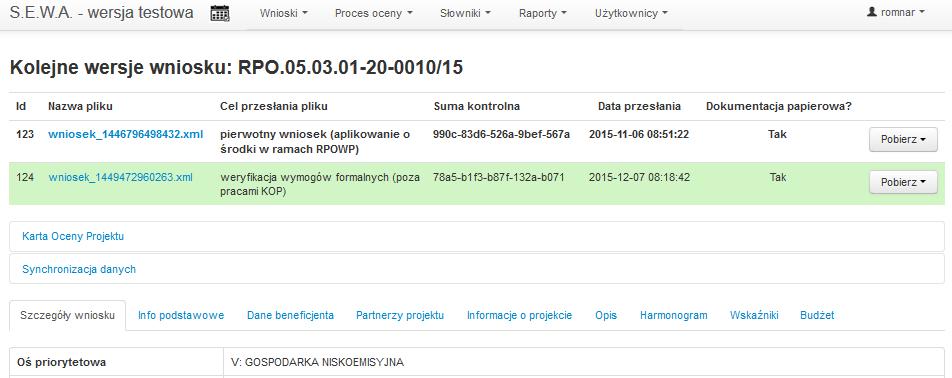Click the Suma kontrolna column header
The height and width of the screenshot is (378, 952).
click(x=477, y=106)
